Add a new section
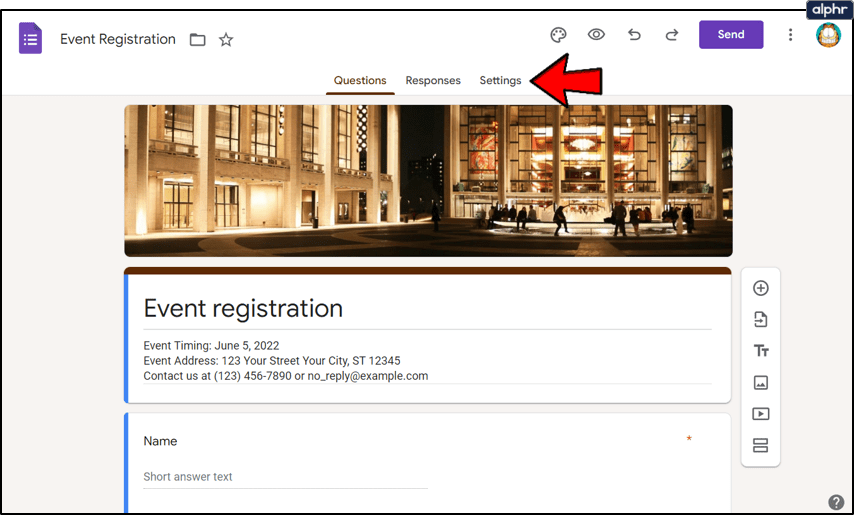Image resolution: width=855 pixels, height=515 pixels. 761,445
